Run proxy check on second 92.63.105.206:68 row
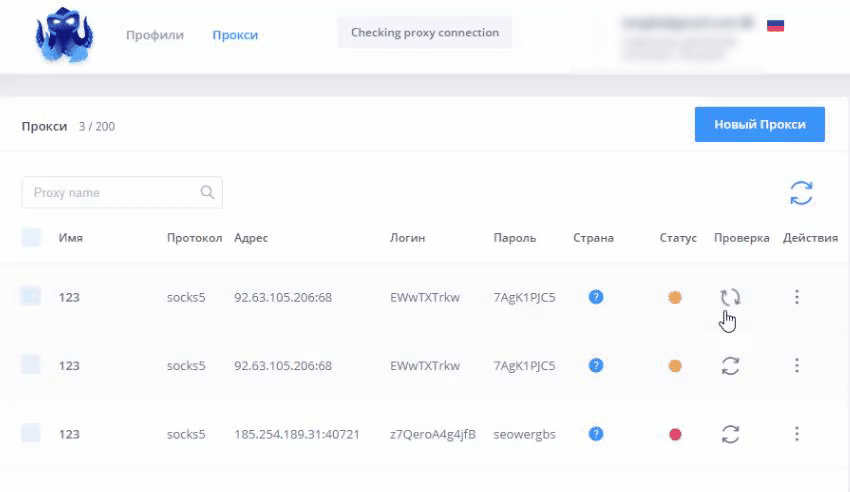The width and height of the screenshot is (850, 492). (x=730, y=366)
